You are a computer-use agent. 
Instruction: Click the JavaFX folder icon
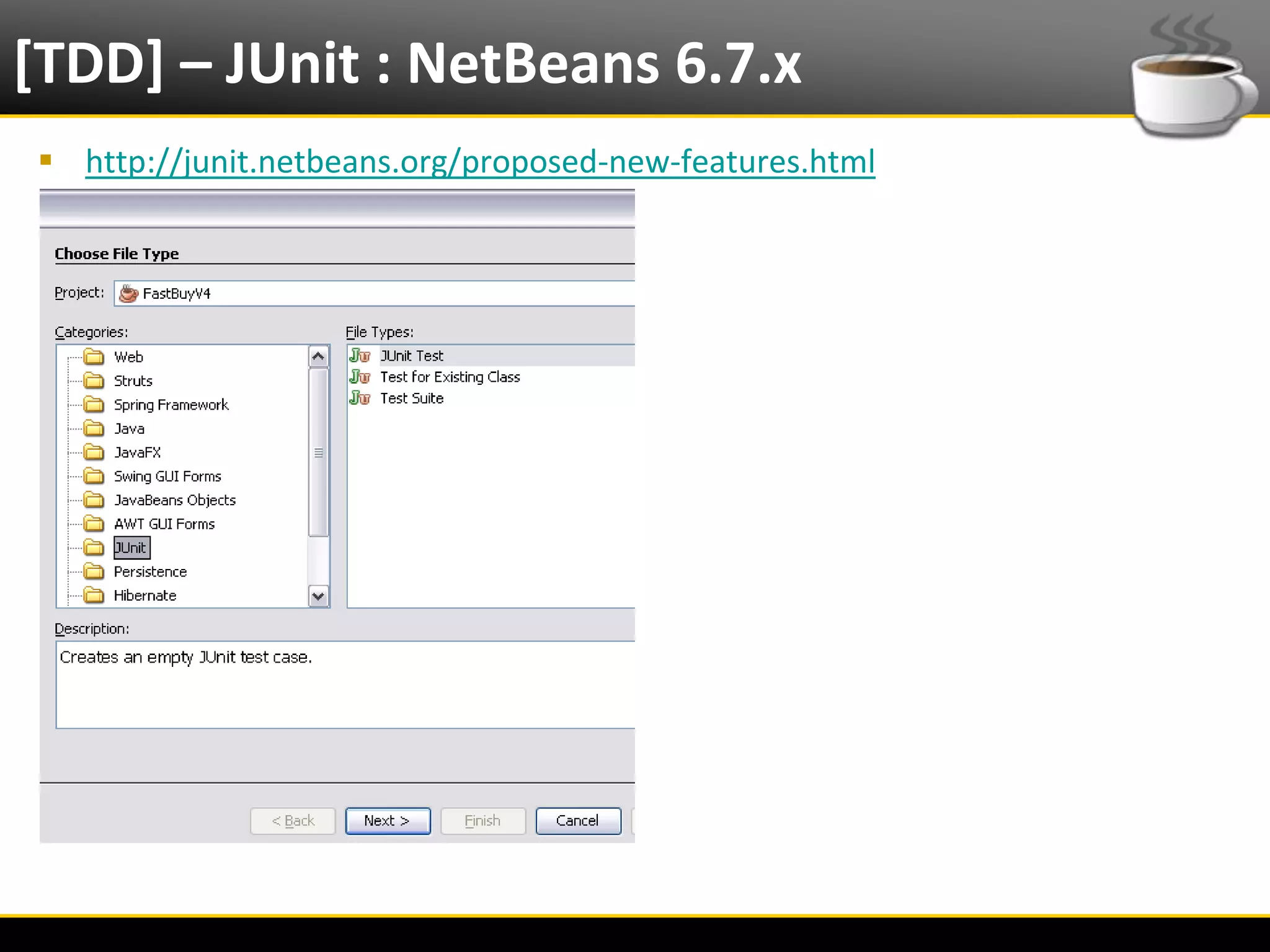tap(94, 452)
